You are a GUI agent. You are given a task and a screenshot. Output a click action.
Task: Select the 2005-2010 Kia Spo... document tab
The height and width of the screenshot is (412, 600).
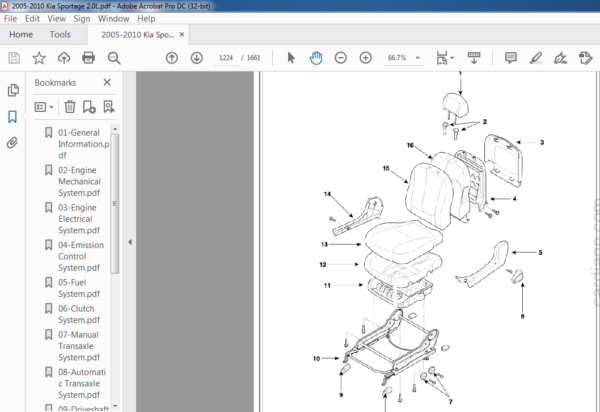[138, 35]
